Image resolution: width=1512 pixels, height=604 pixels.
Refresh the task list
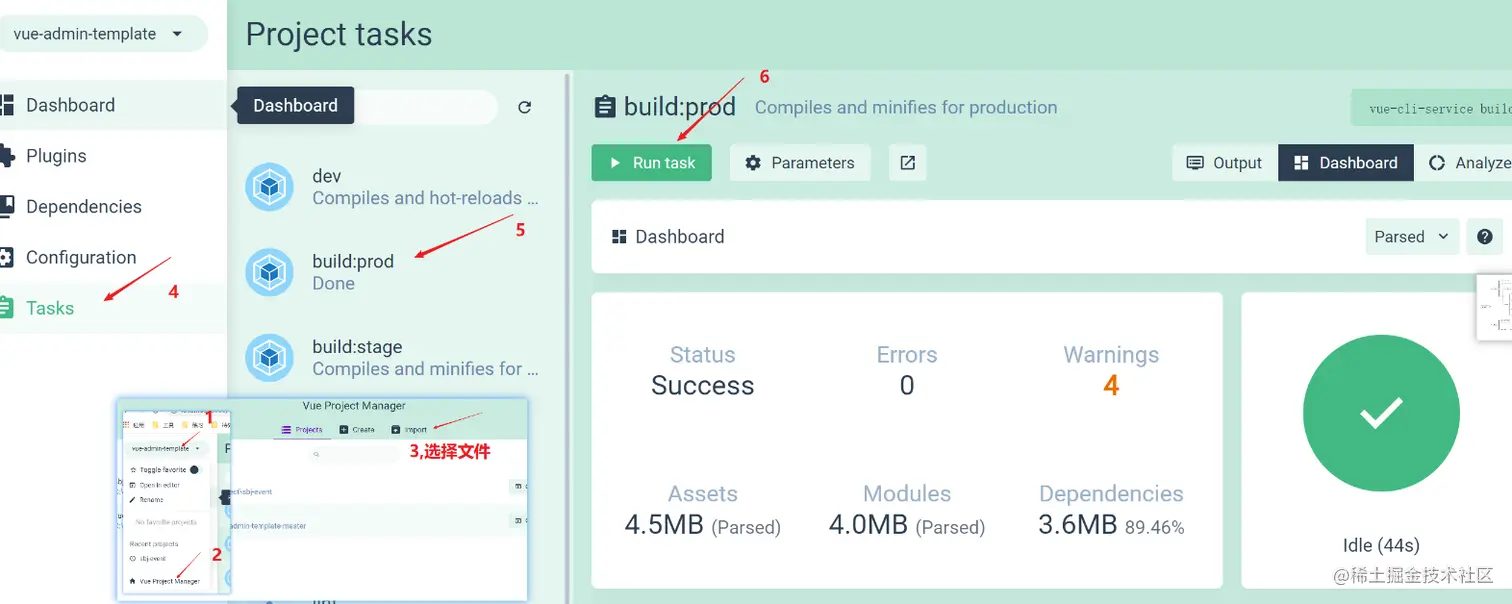point(524,107)
